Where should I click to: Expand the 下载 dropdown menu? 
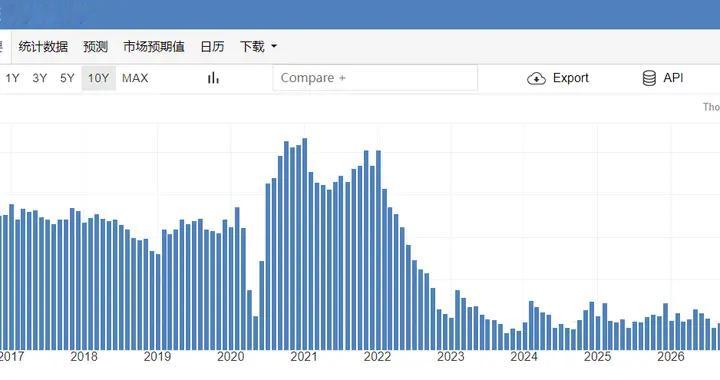pyautogui.click(x=259, y=46)
